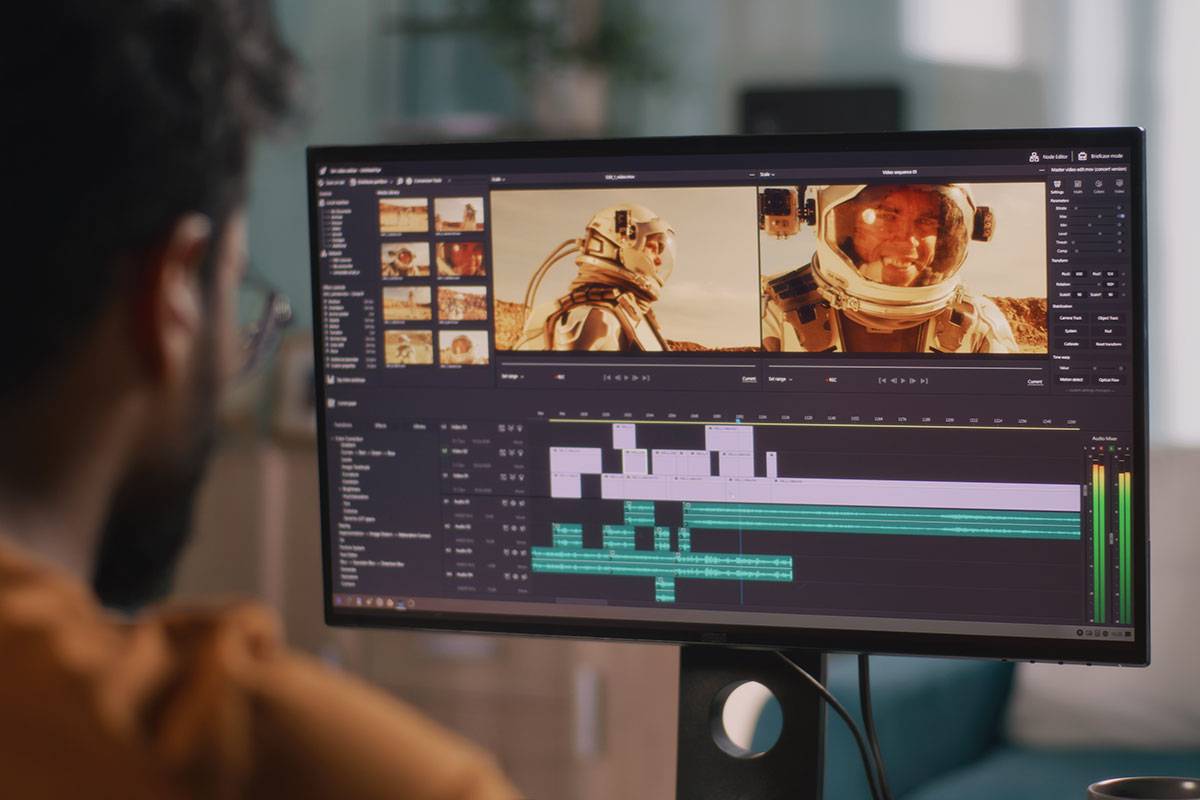This screenshot has height=800, width=1200.
Task: Click the play icon under the right viewer
Action: (902, 379)
